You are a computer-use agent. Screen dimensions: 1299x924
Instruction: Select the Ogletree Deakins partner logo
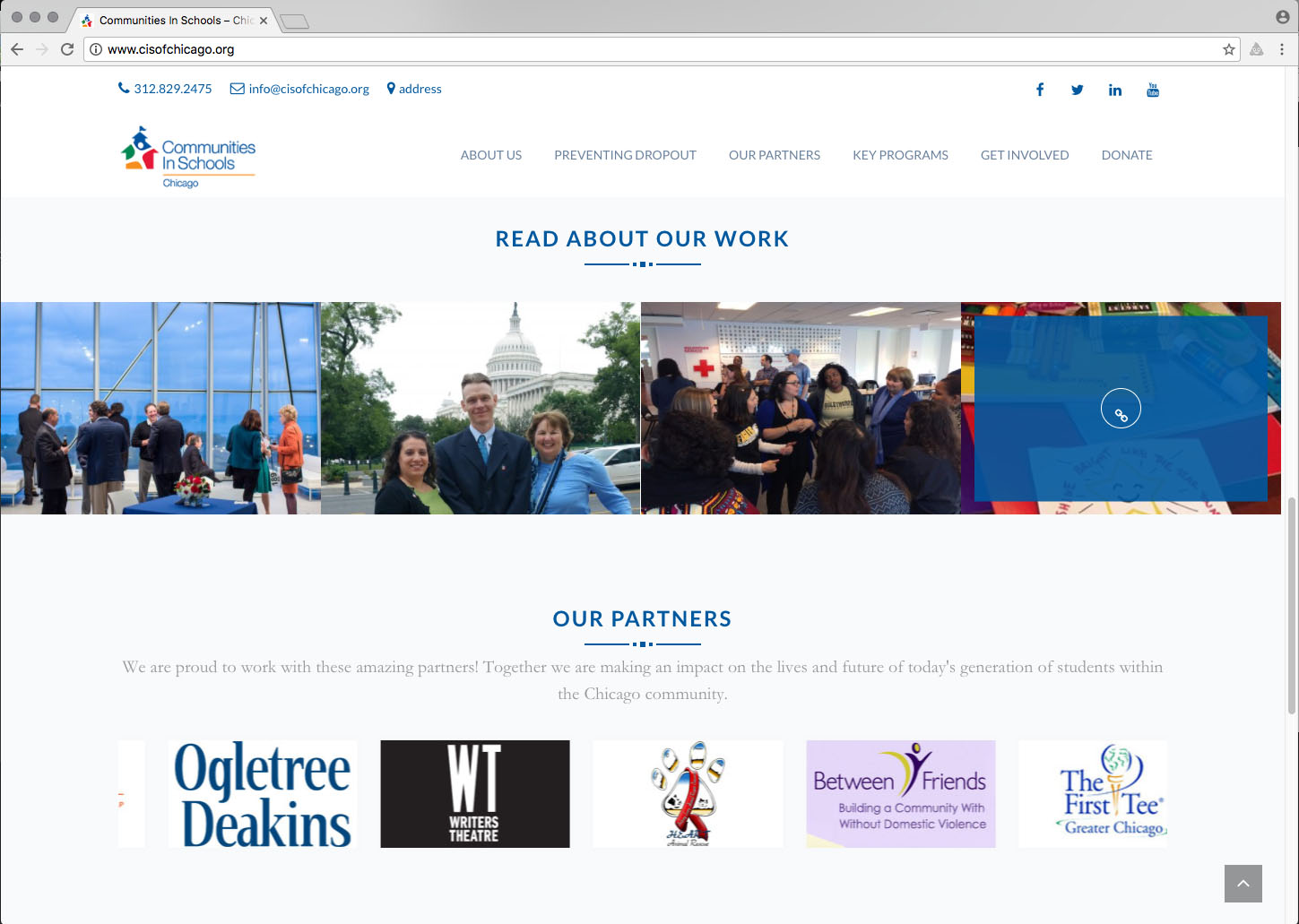click(263, 794)
